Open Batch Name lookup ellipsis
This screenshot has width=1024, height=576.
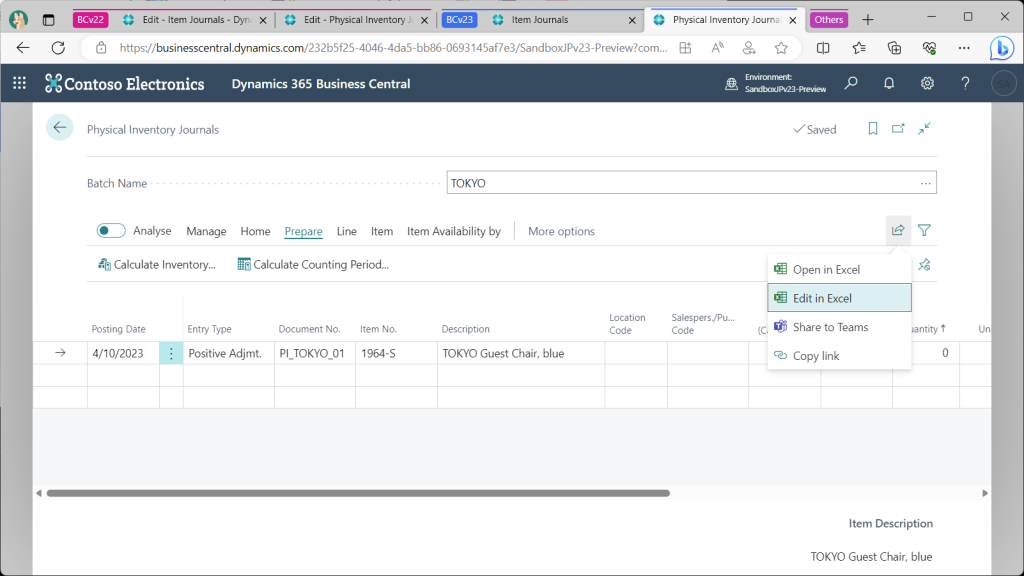click(925, 184)
